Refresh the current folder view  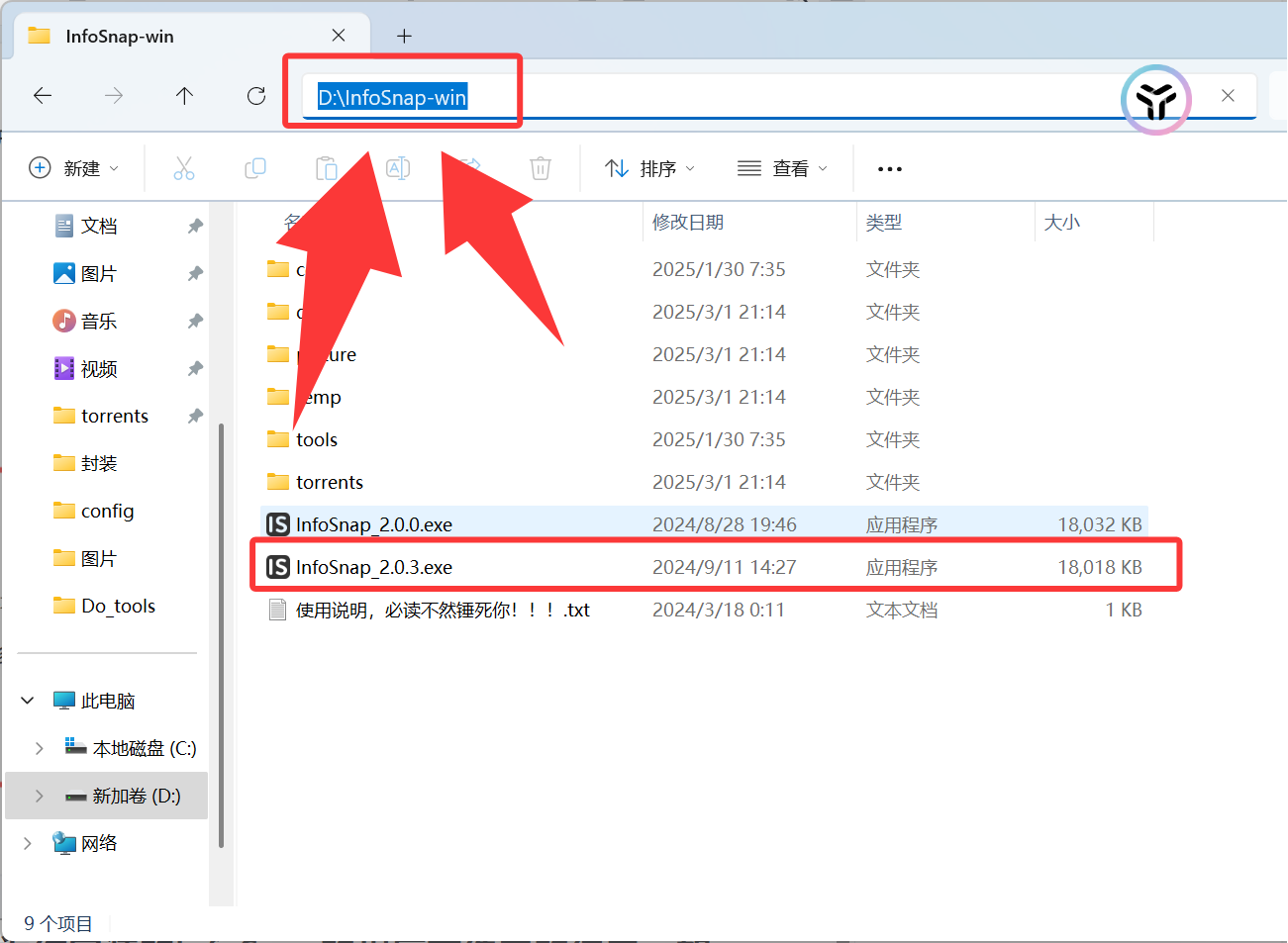256,96
